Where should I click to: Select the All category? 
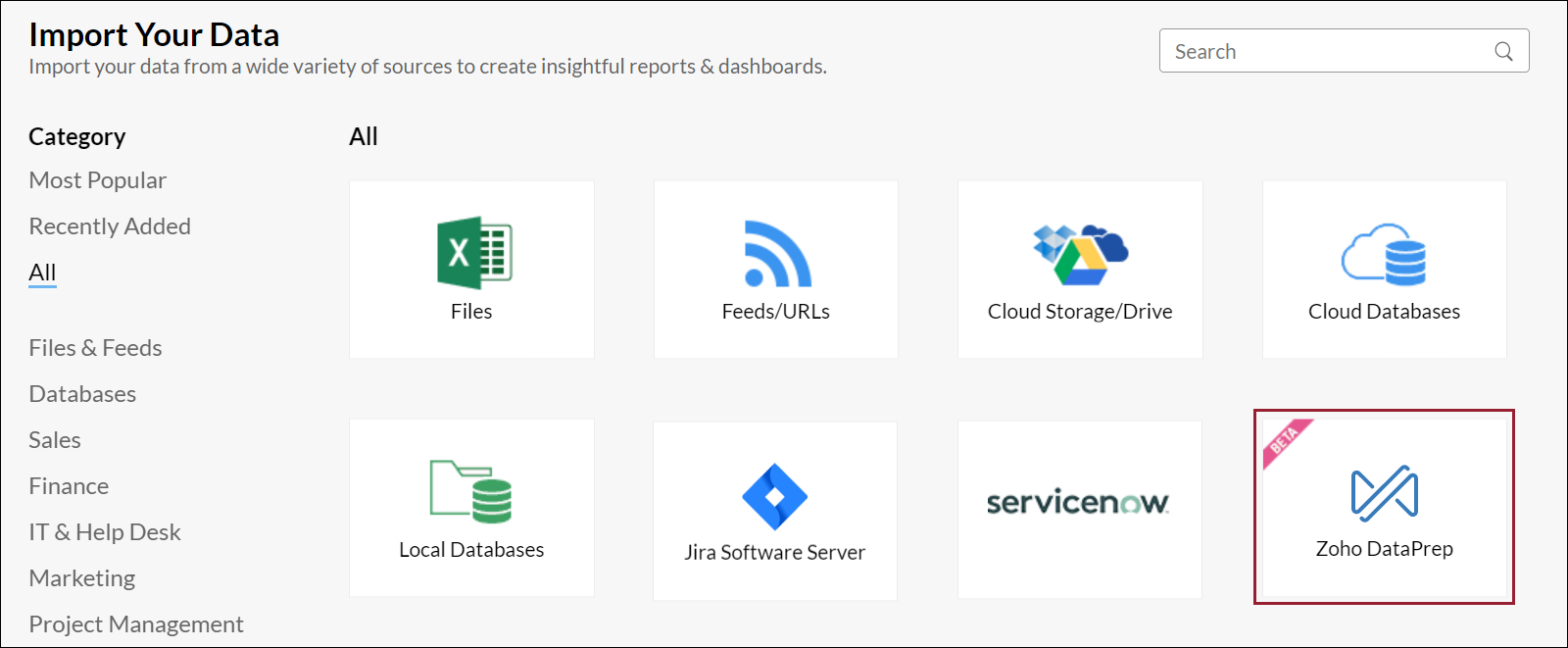42,272
